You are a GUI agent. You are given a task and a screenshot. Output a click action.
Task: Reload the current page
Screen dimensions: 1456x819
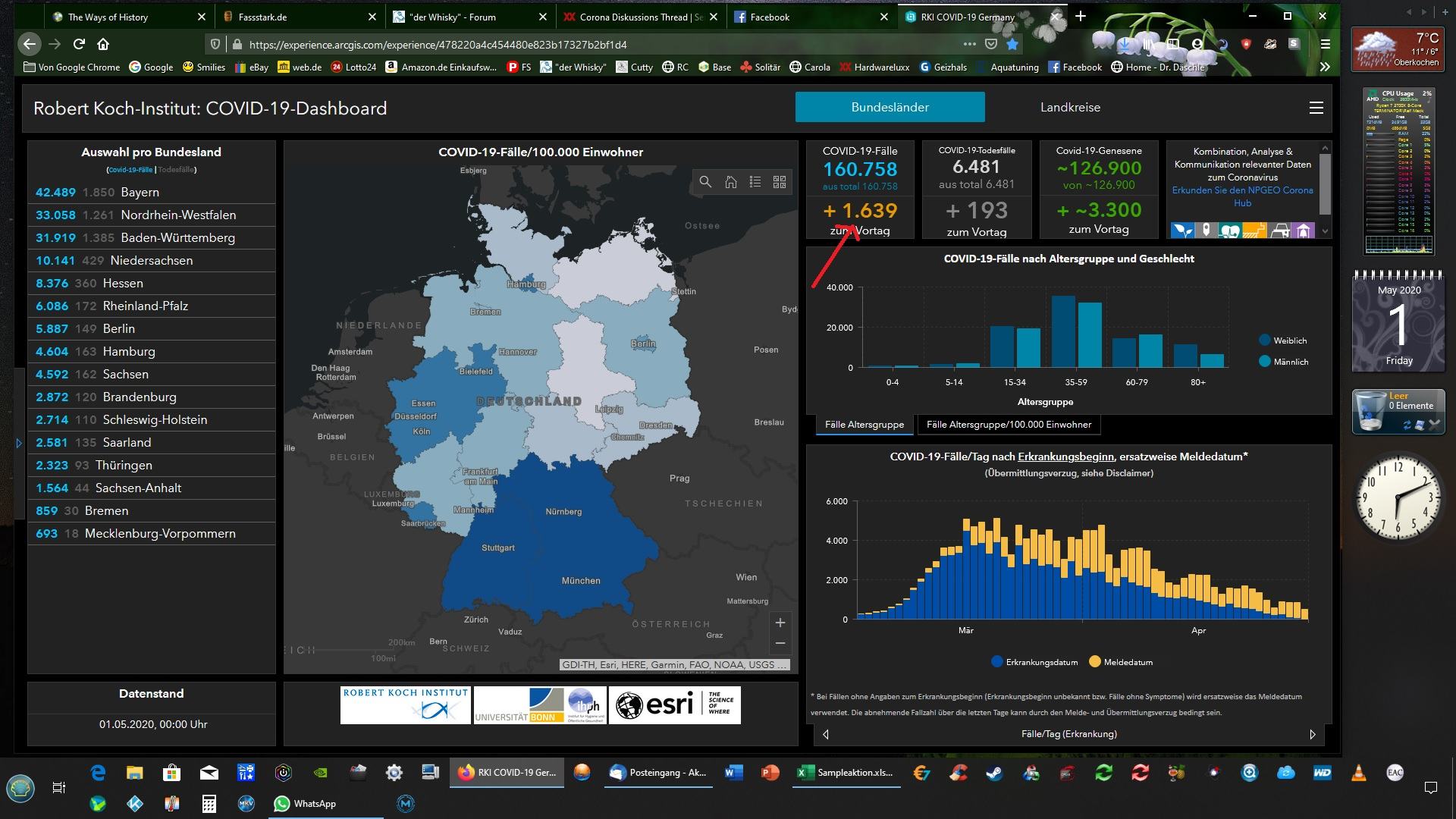click(x=79, y=44)
